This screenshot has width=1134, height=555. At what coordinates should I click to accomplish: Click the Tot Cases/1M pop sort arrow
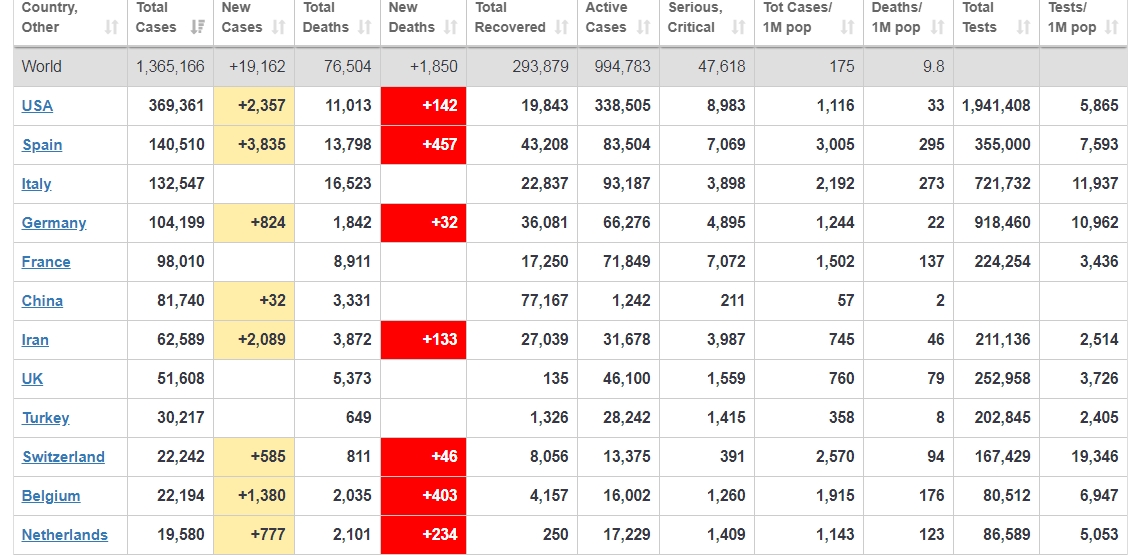[848, 27]
